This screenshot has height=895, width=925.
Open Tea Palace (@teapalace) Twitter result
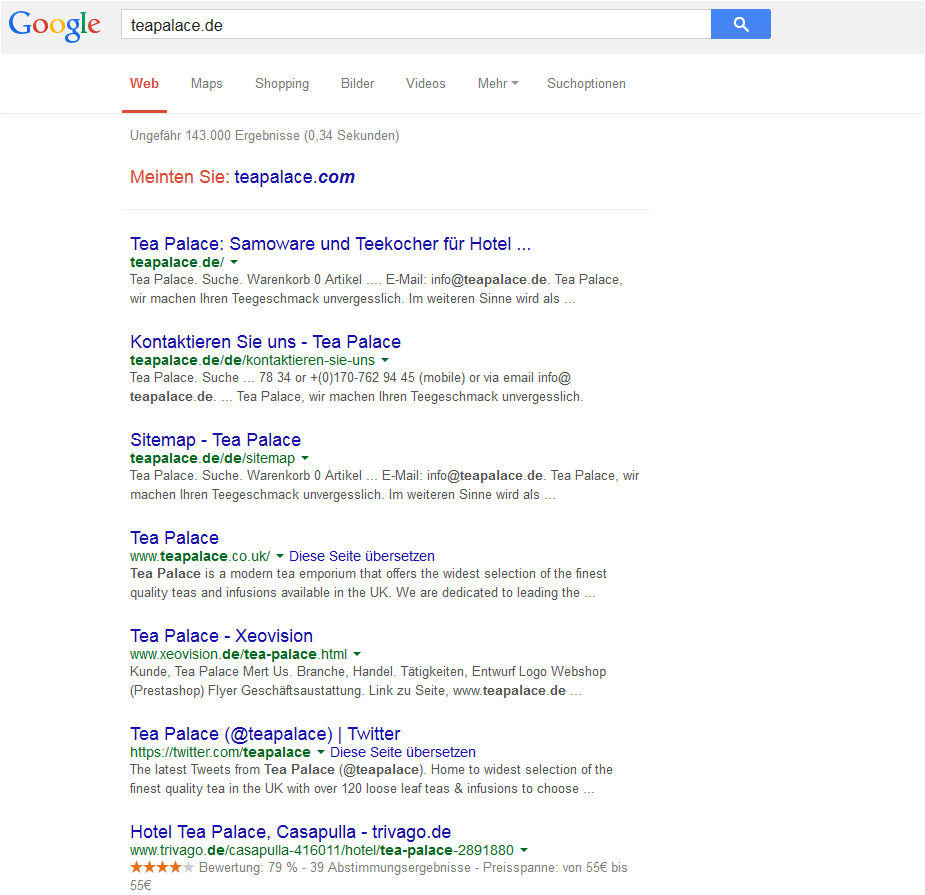265,733
